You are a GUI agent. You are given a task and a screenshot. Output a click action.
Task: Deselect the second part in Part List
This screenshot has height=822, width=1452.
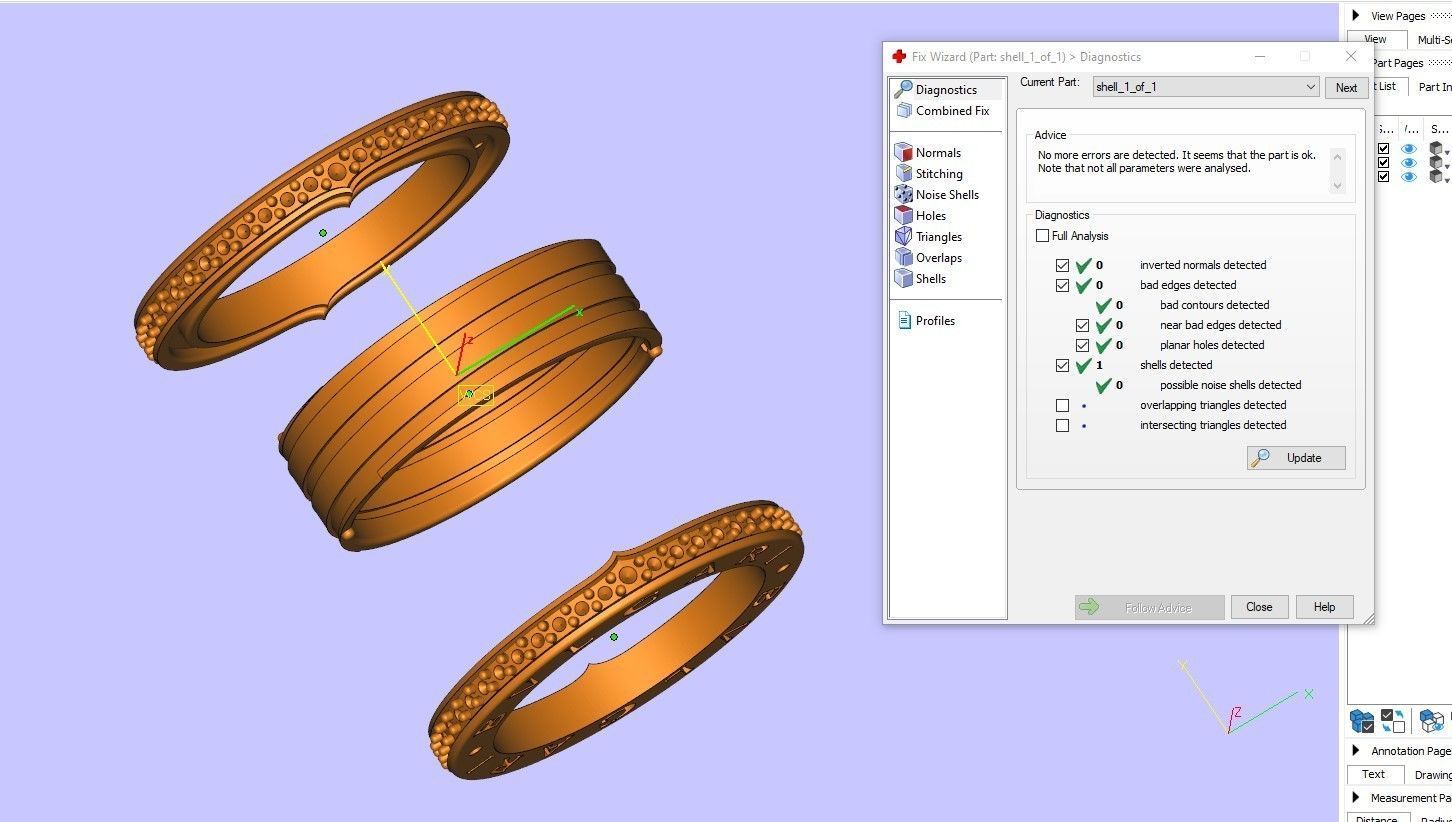tap(1384, 163)
